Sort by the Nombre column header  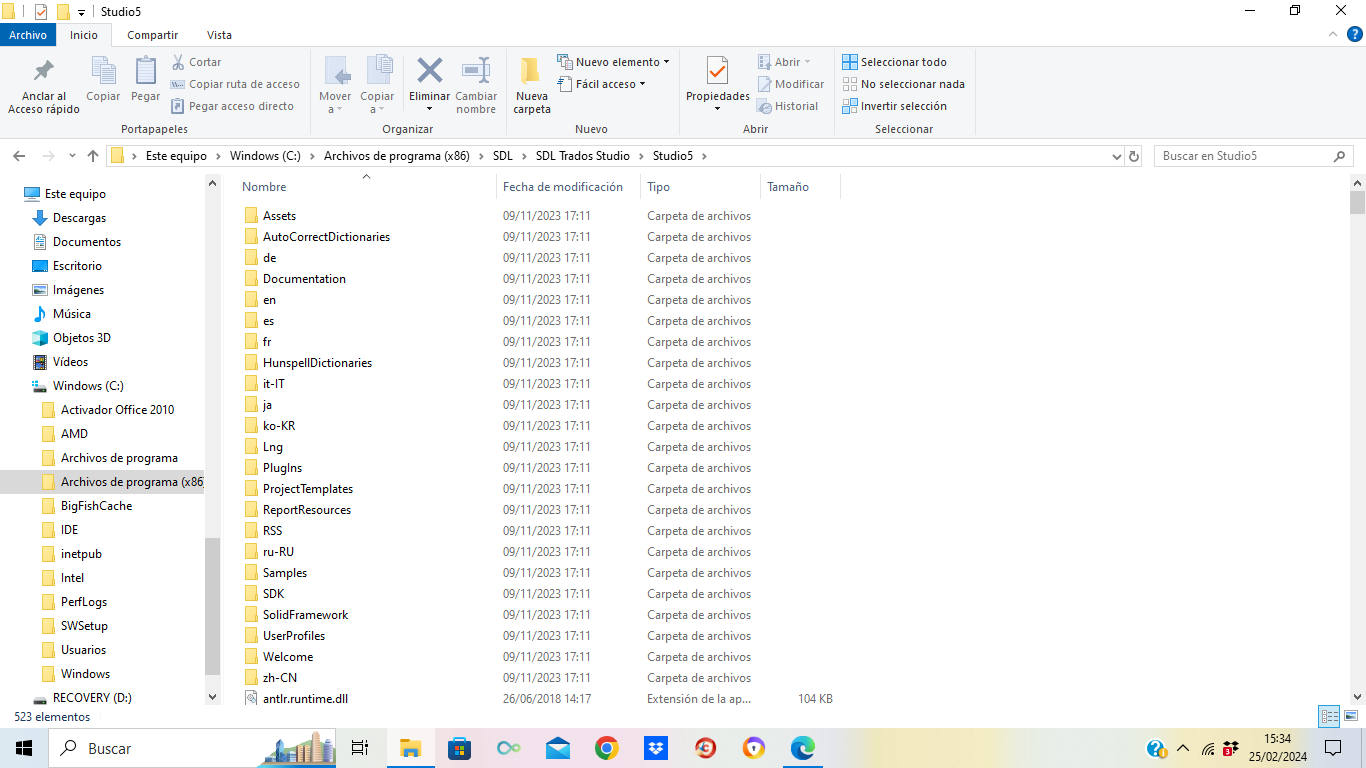point(264,187)
